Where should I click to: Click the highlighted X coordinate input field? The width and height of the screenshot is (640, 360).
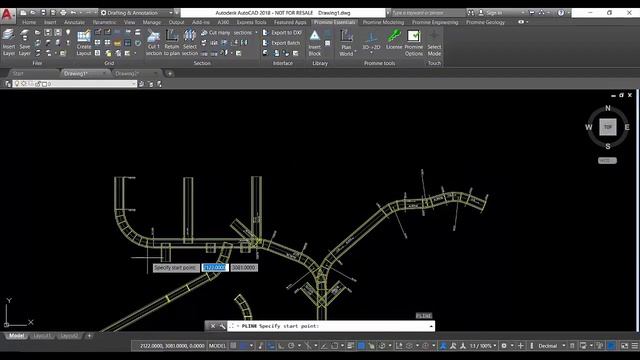pos(215,268)
